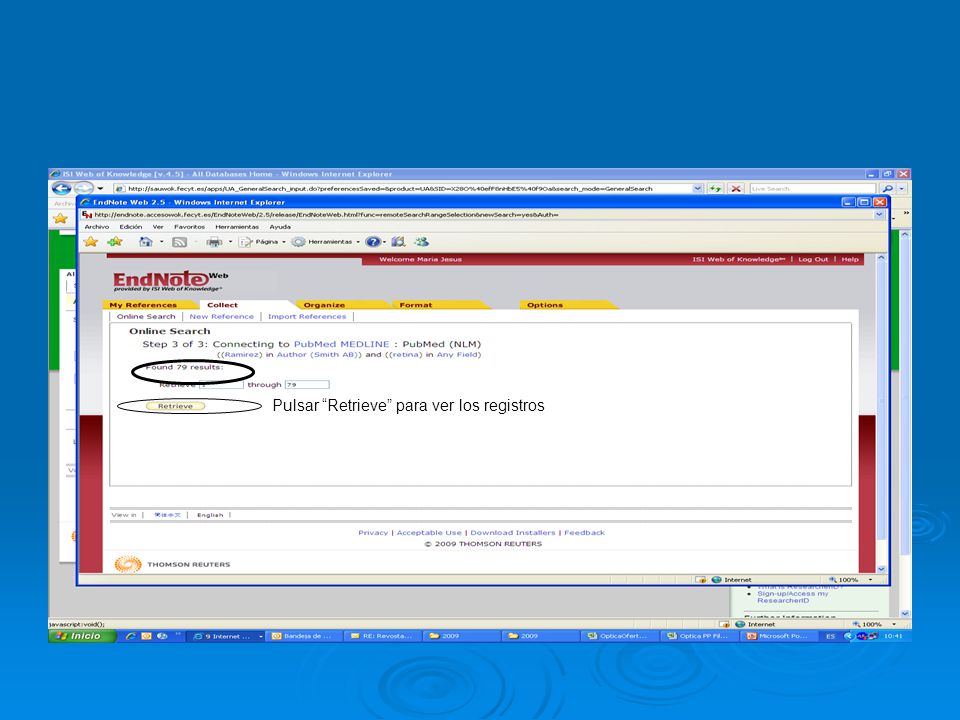Viewport: 960px width, 720px height.
Task: Click the Outlook quick launch icon in taskbar
Action: tap(146, 636)
